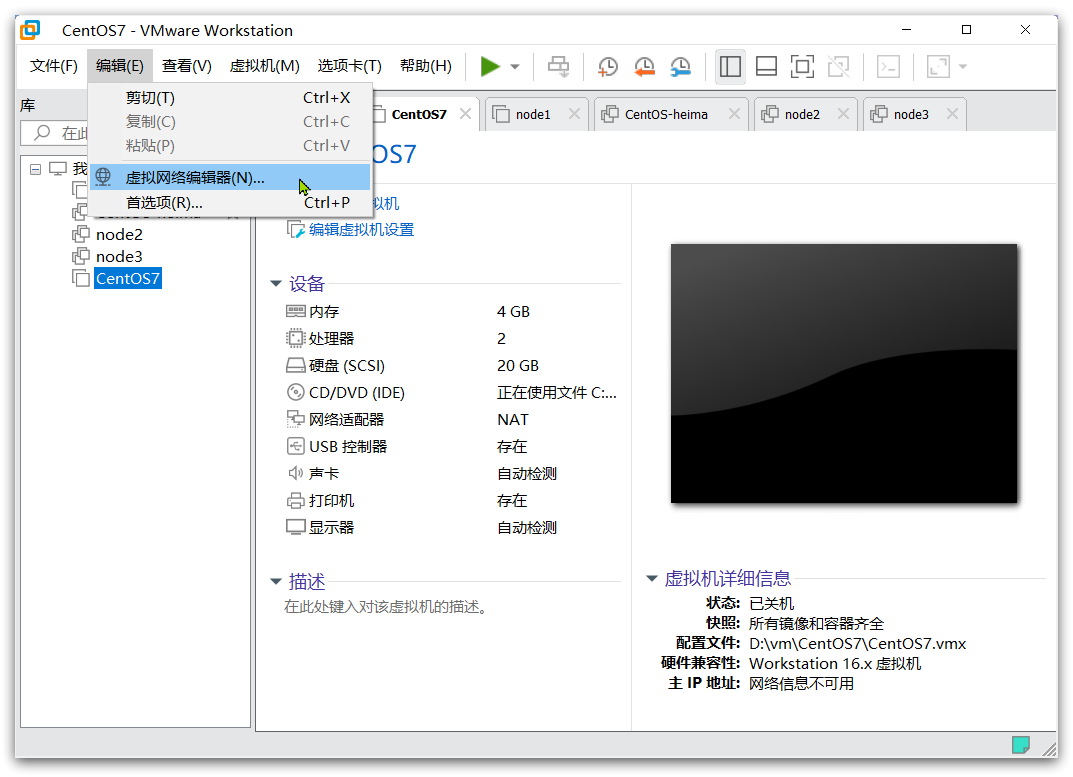1073x777 pixels.
Task: Click Edit virtual machine settings link
Action: tap(360, 230)
